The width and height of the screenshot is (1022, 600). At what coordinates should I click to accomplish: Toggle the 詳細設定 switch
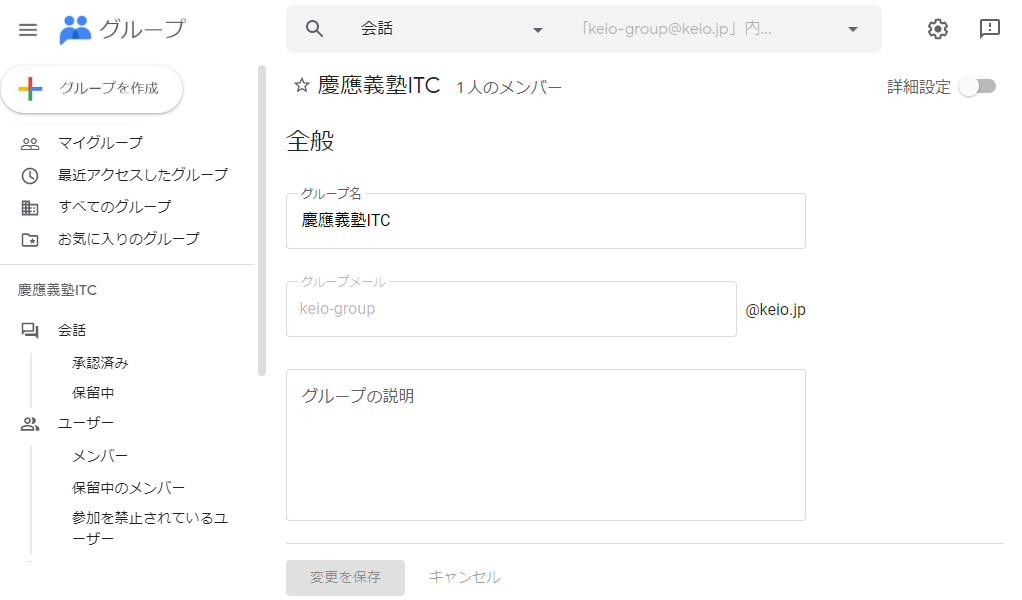coord(977,87)
